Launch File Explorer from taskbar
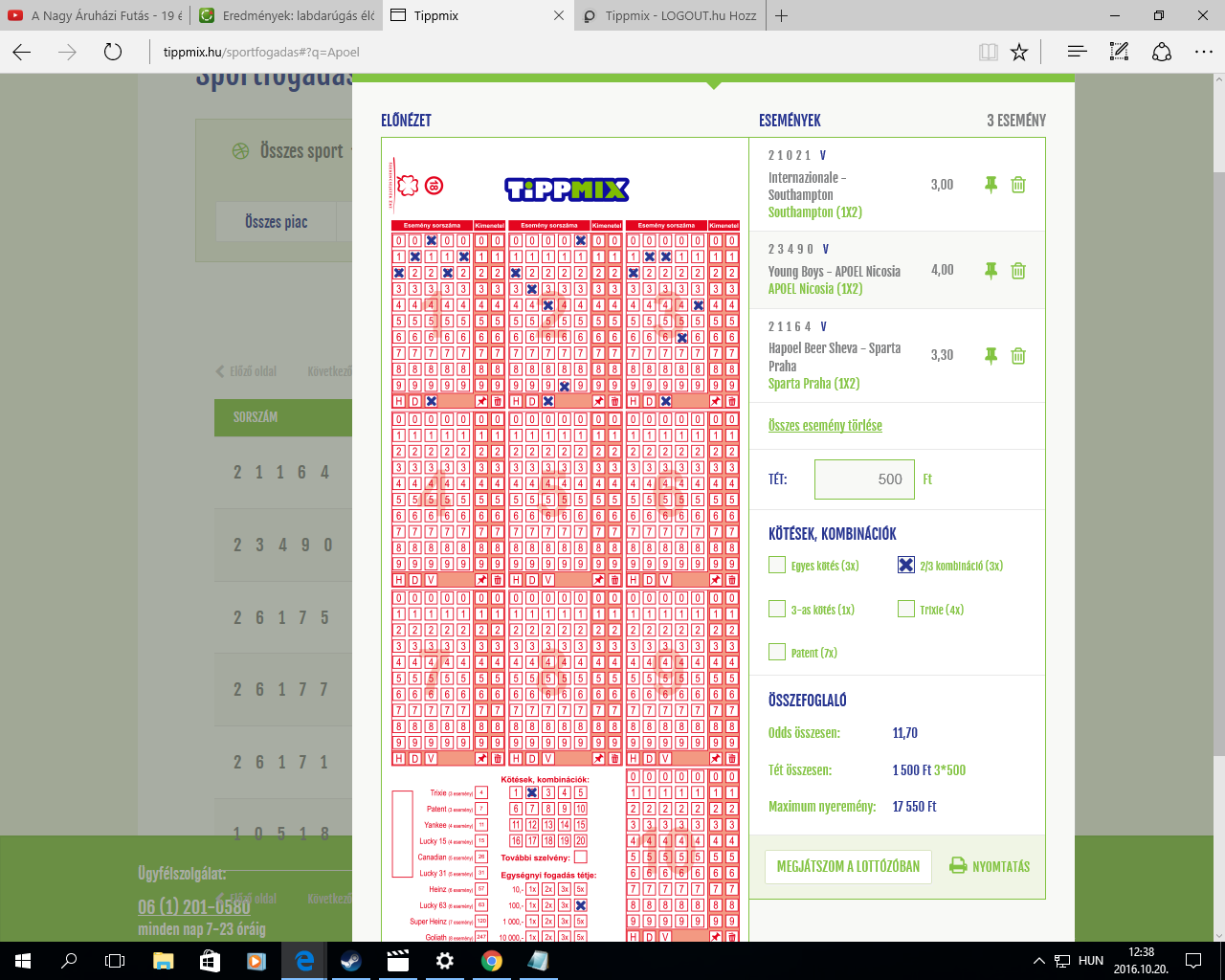This screenshot has height=980, width=1225. [x=163, y=961]
